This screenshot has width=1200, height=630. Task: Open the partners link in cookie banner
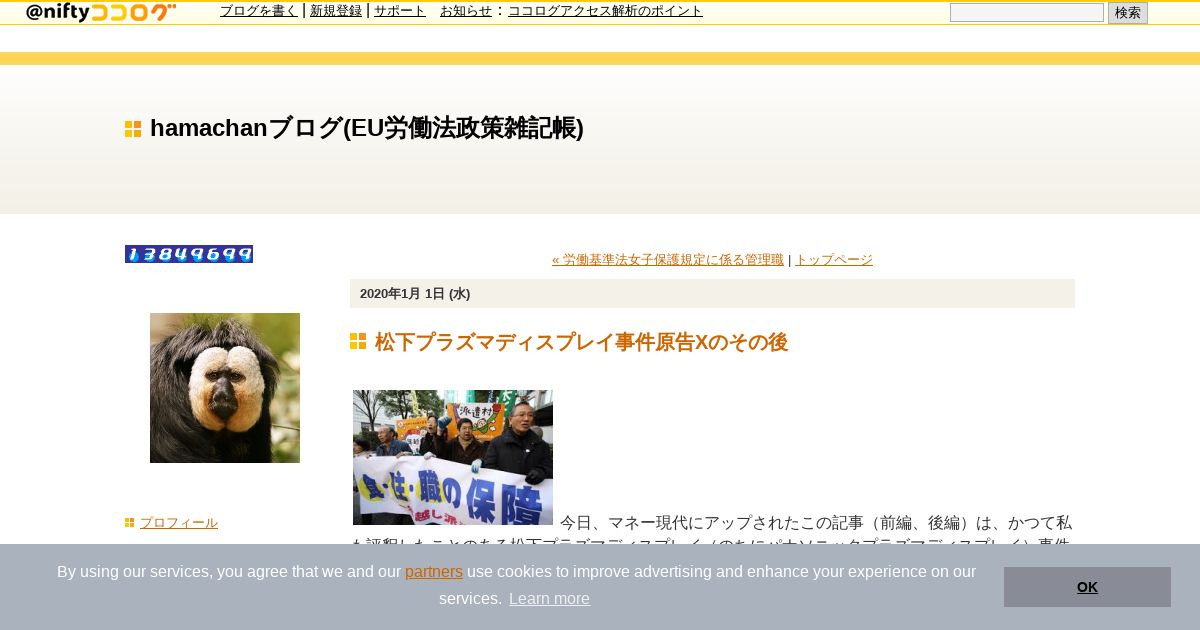[434, 572]
